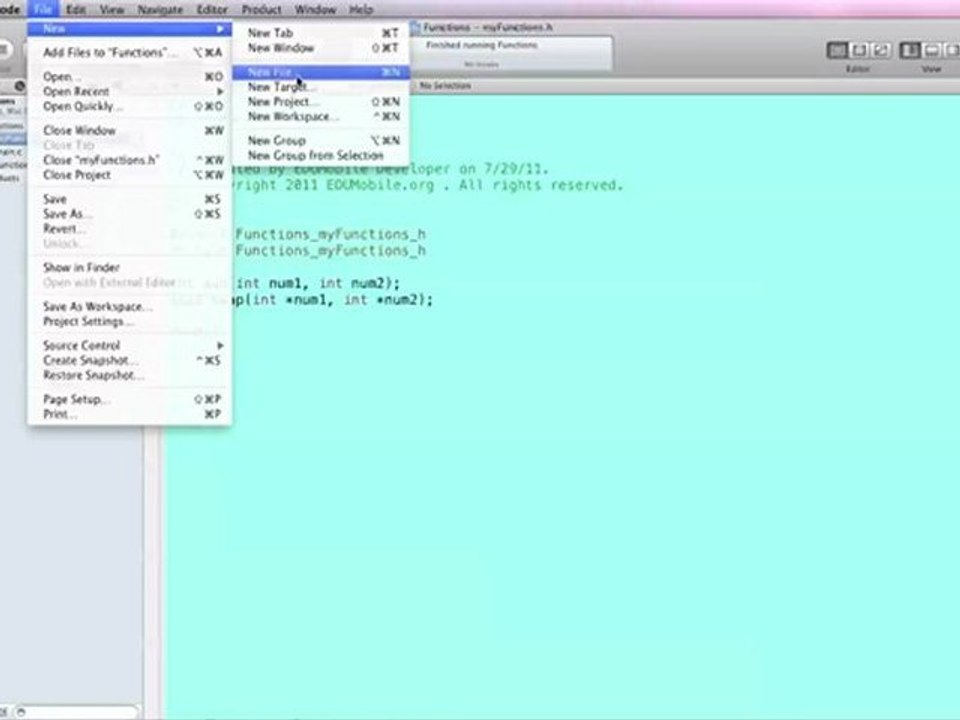960x720 pixels.
Task: Click the "int num1, int num2);" code text
Action: coord(318,283)
